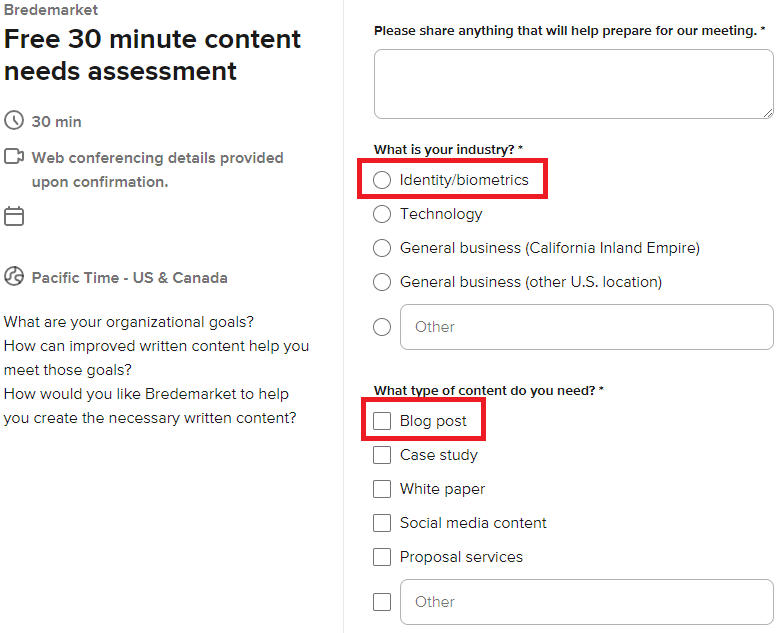The image size is (783, 633).
Task: Check the Blog post checkbox
Action: pos(382,421)
